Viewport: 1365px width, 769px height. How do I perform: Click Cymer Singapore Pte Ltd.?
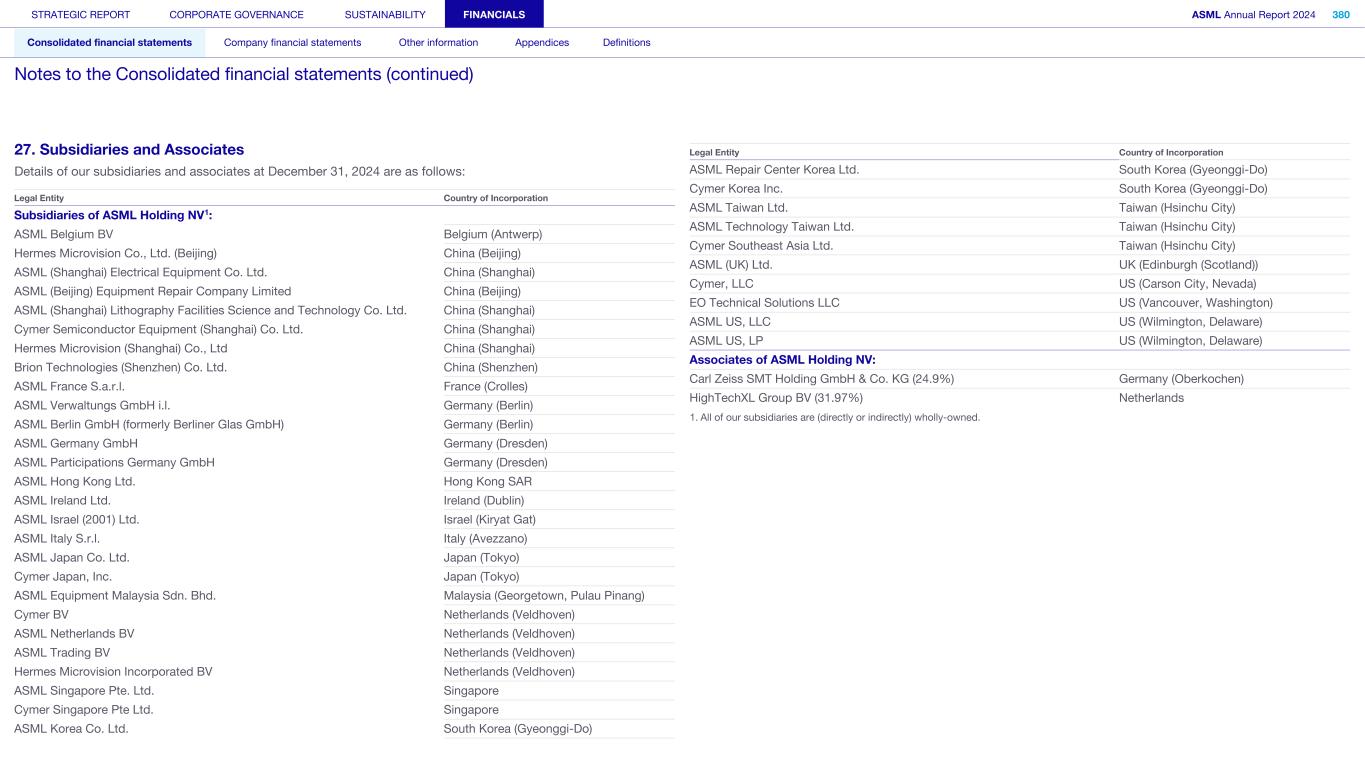point(84,709)
